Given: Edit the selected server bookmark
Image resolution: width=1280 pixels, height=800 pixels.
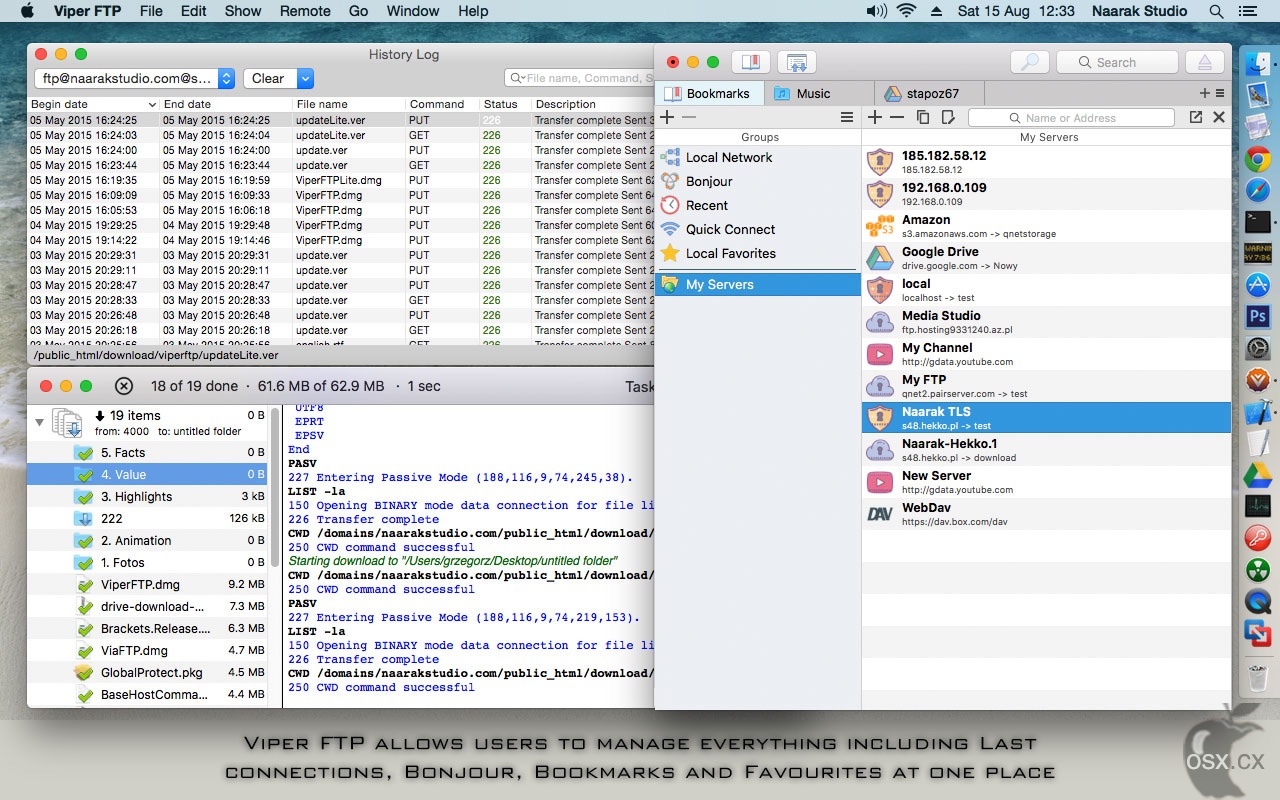Looking at the screenshot, I should pyautogui.click(x=948, y=117).
